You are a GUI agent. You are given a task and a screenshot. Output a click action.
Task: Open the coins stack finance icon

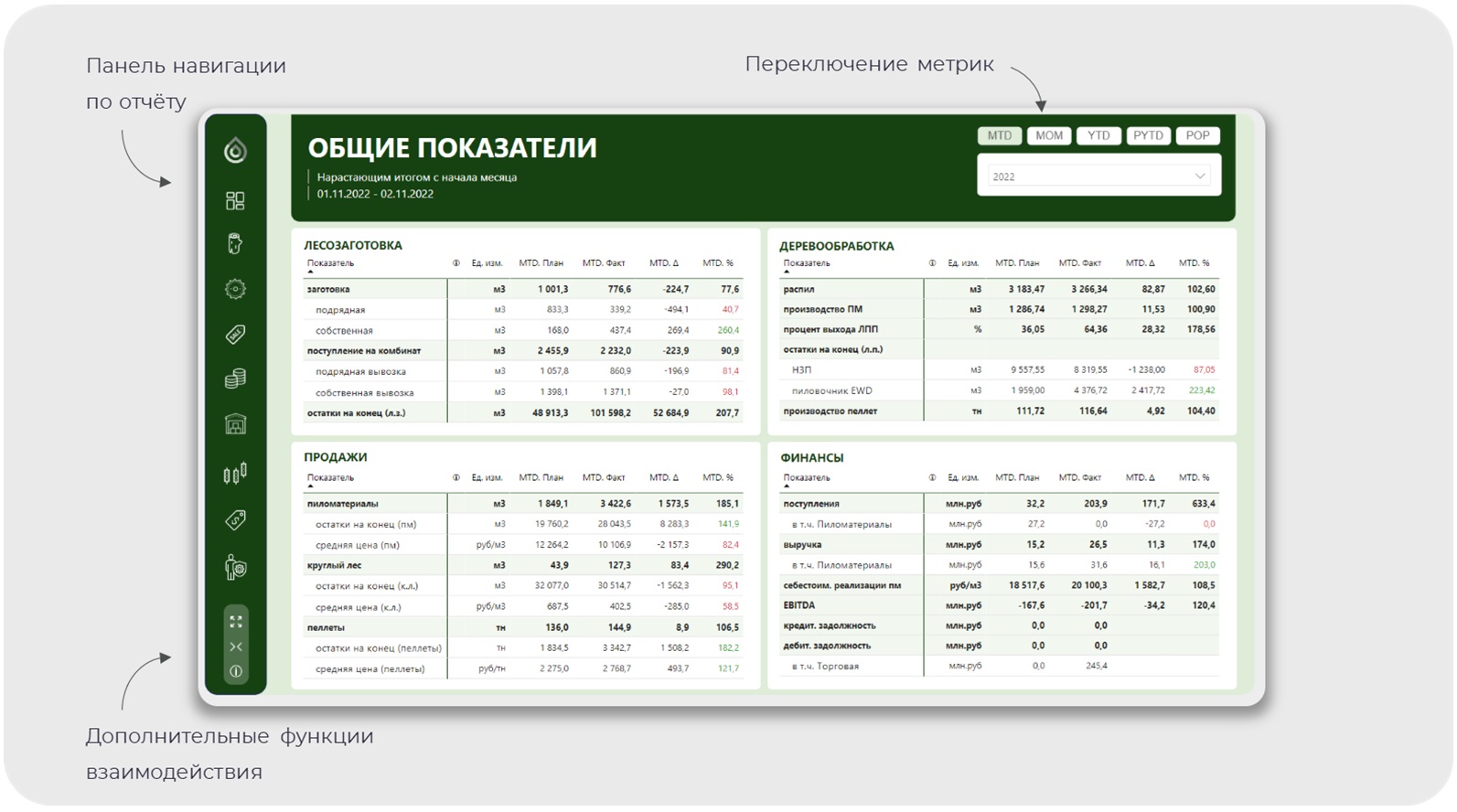click(x=235, y=379)
